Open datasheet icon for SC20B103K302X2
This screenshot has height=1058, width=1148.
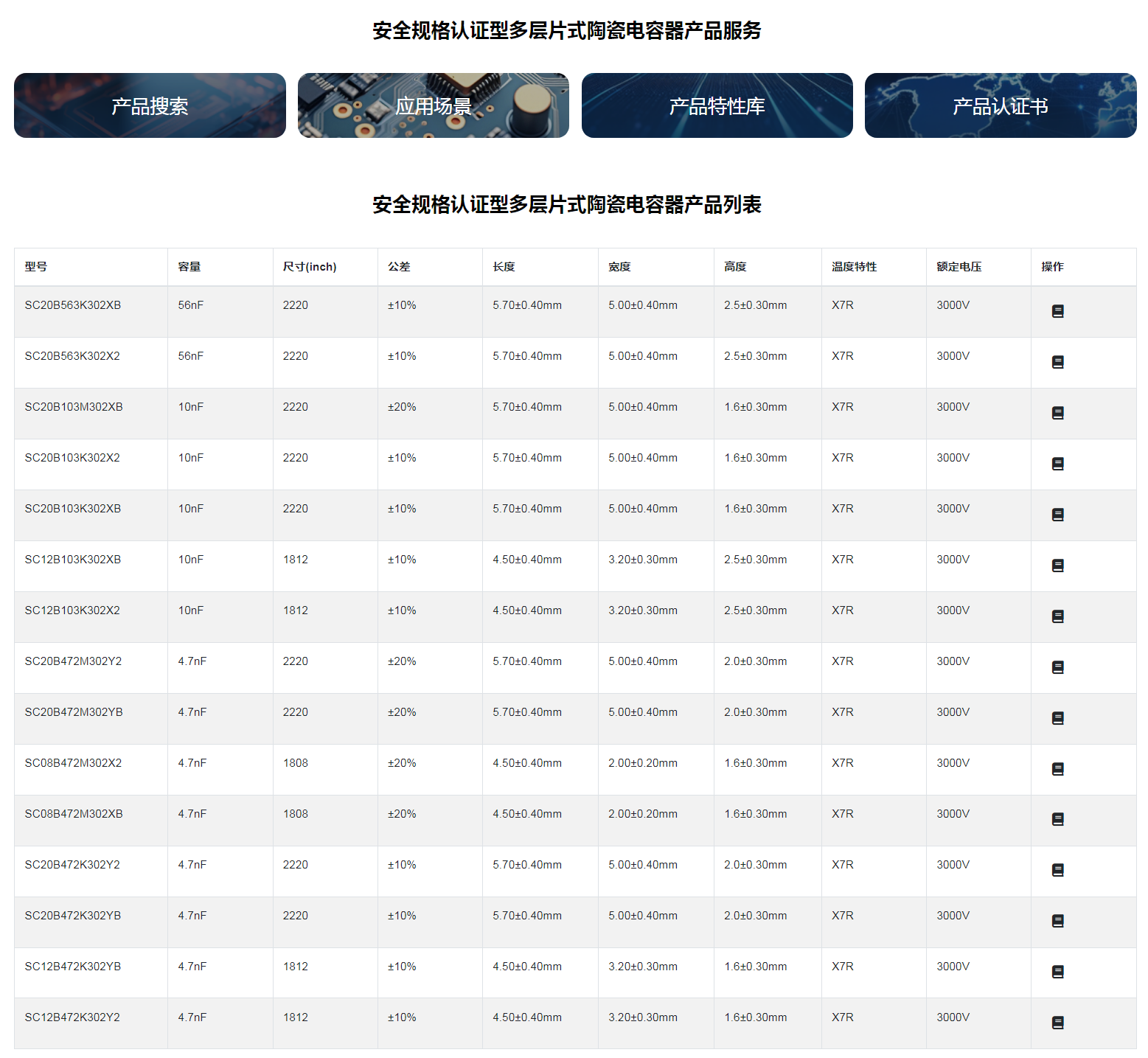1057,464
